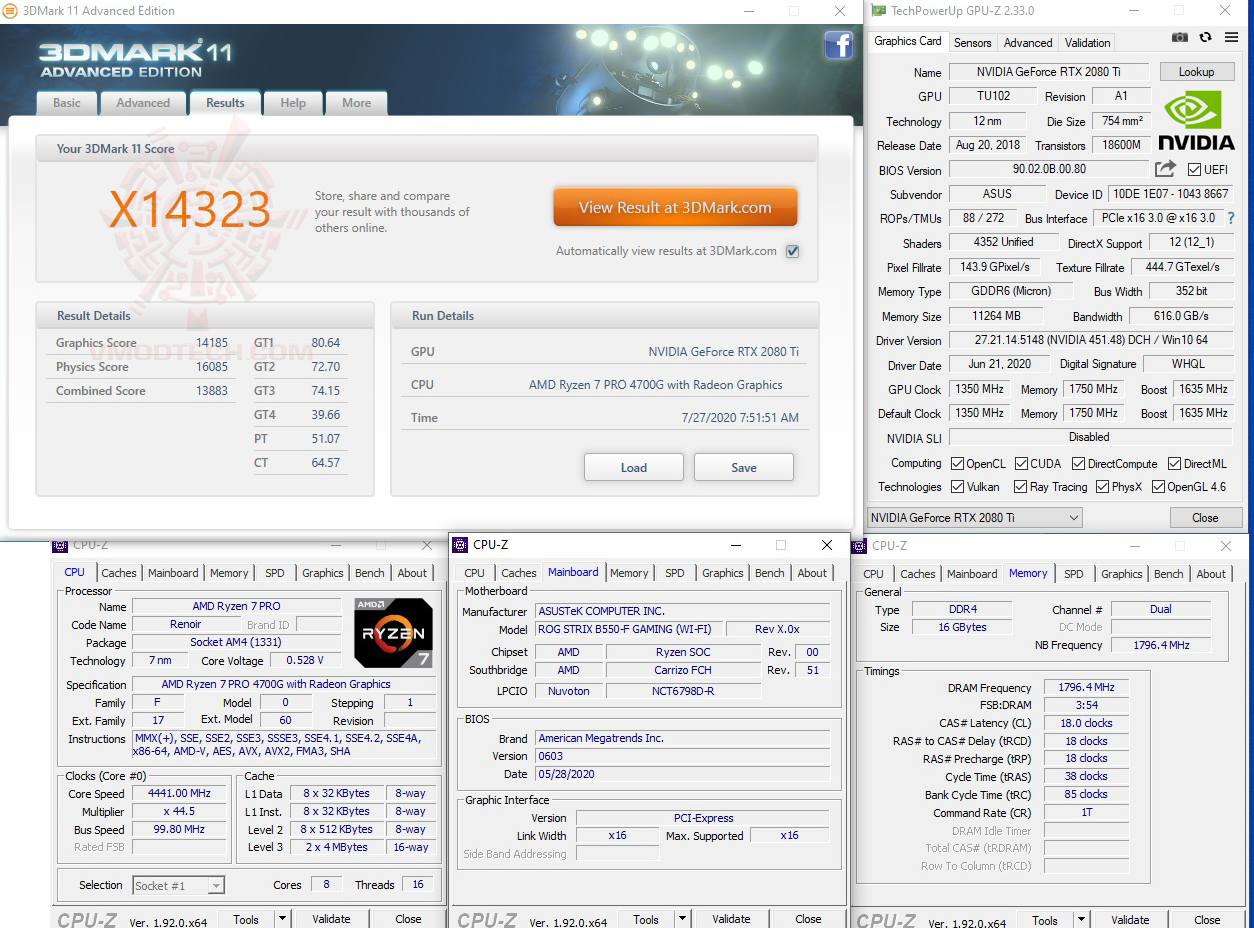The height and width of the screenshot is (928, 1254).
Task: Open GPU selection dropdown in GPU-Z
Action: click(974, 518)
